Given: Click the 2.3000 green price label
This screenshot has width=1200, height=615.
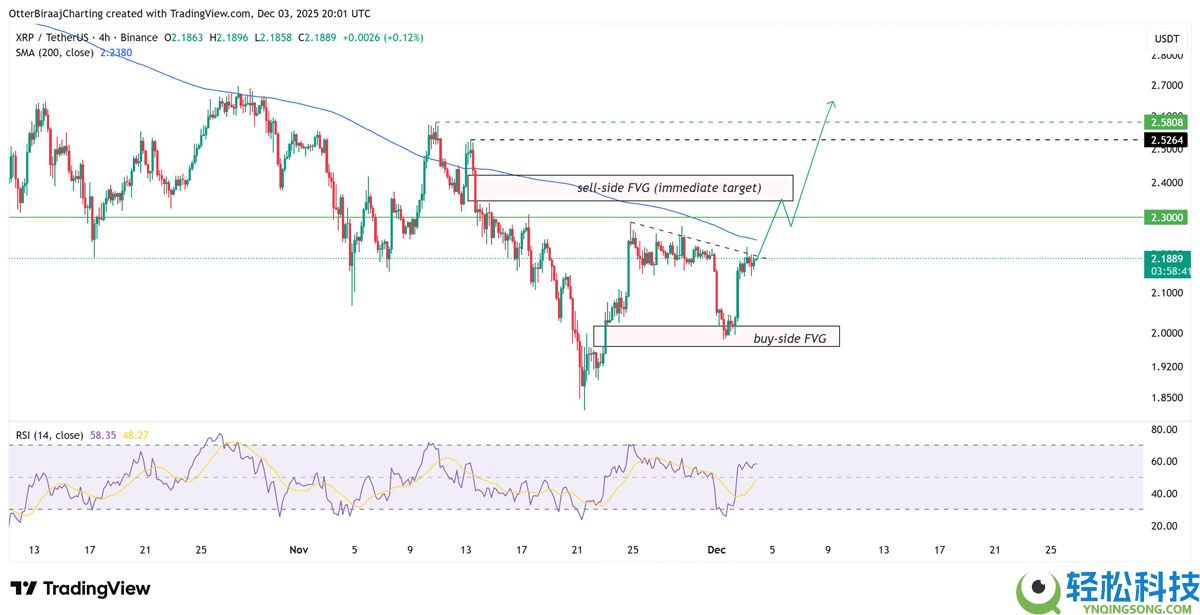Looking at the screenshot, I should point(1165,217).
